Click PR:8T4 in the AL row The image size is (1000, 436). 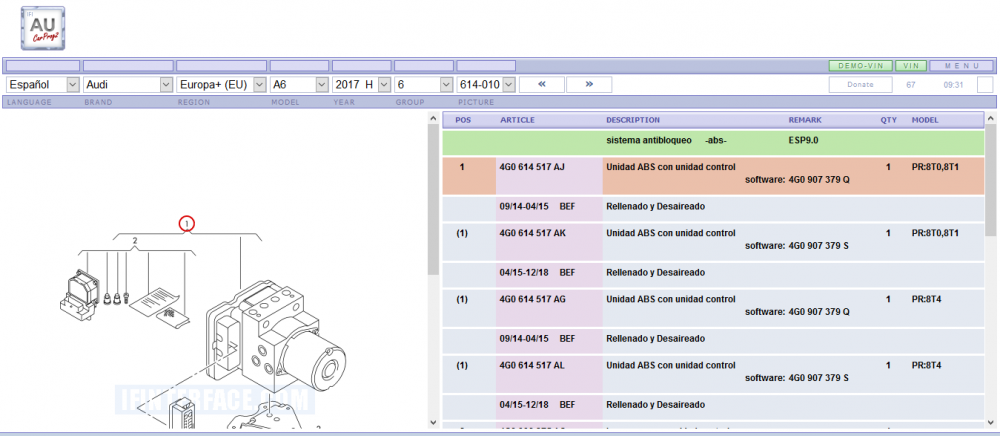[927, 365]
